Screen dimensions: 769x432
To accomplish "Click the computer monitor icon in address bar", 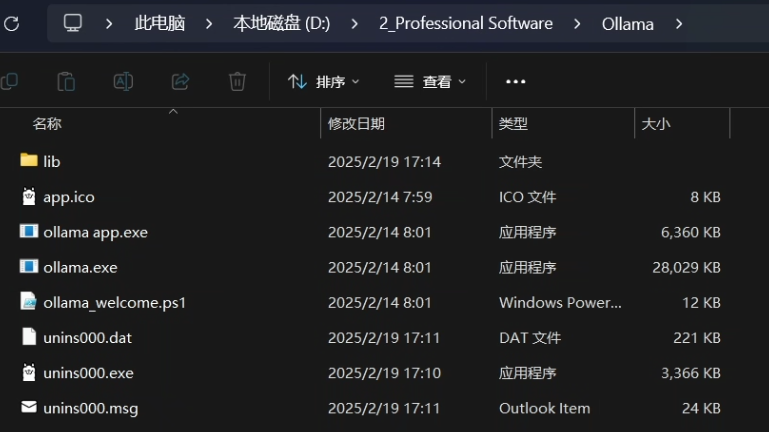I will coord(73,23).
